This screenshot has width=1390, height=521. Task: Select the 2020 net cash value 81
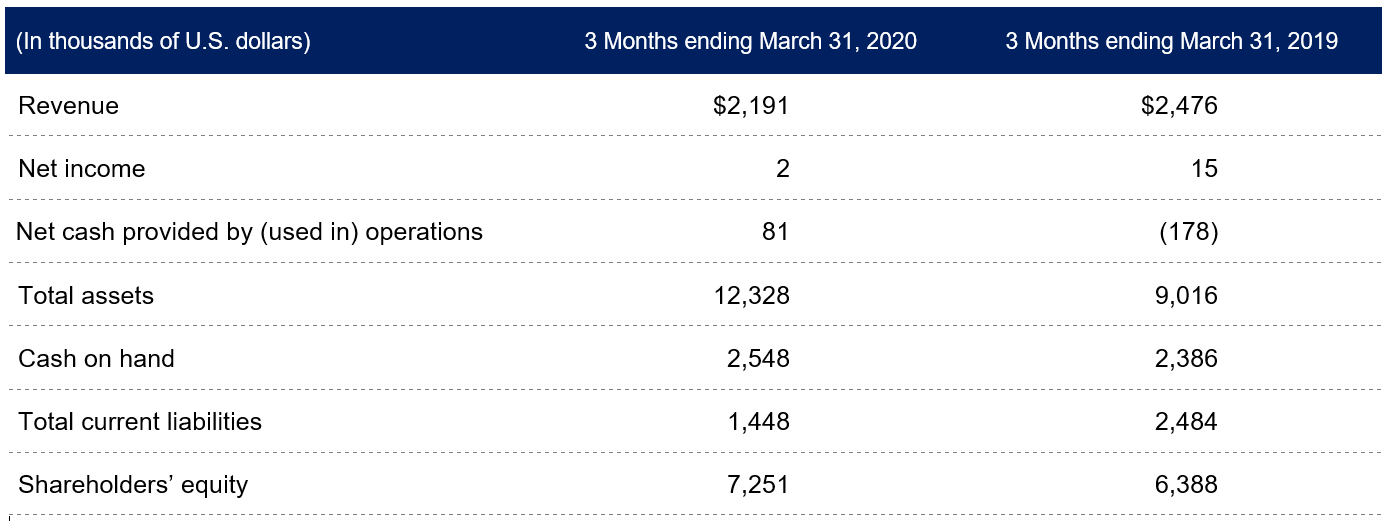point(775,232)
